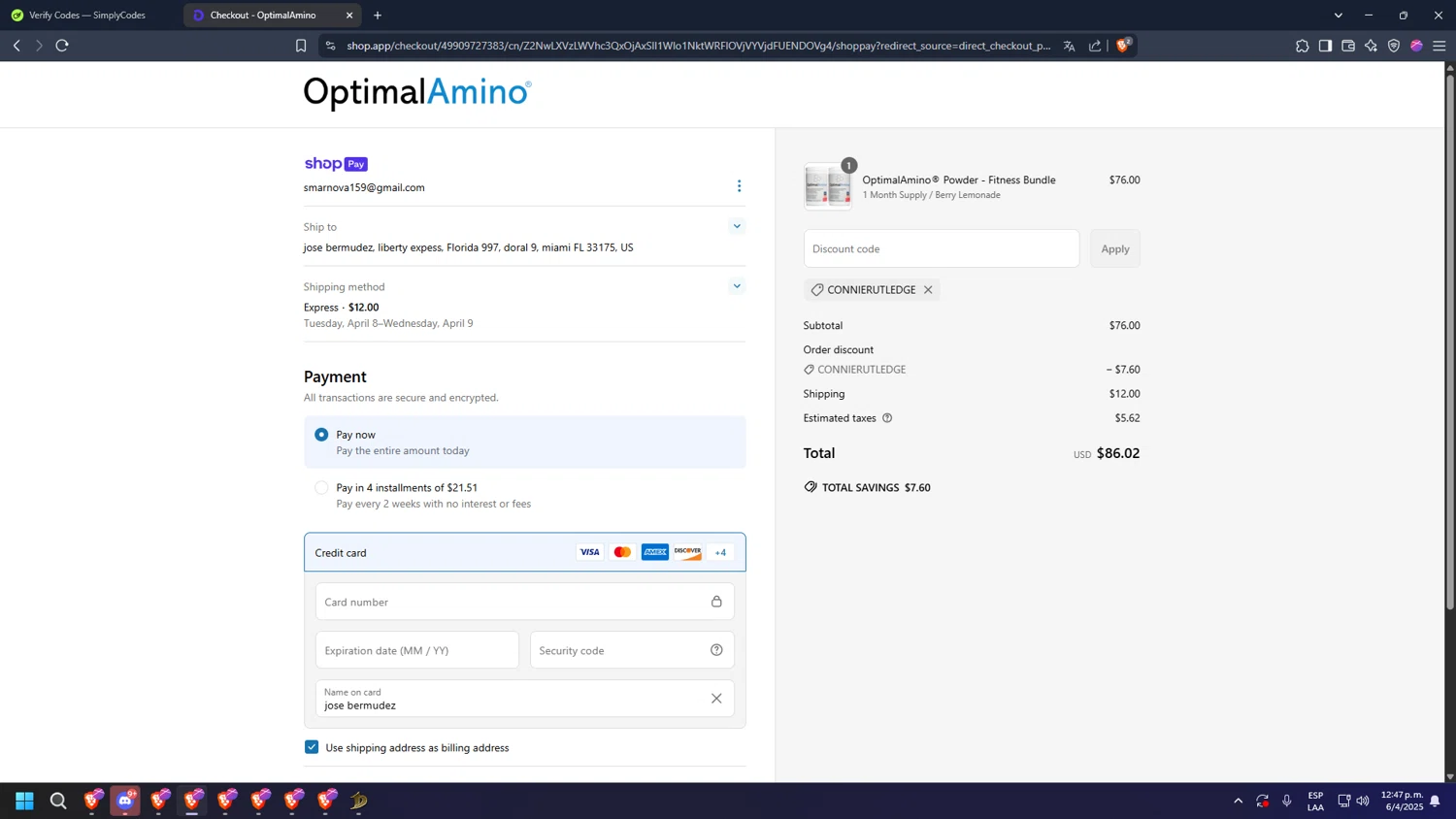Click the Shop Pay logo
Image resolution: width=1456 pixels, height=819 pixels.
click(336, 164)
